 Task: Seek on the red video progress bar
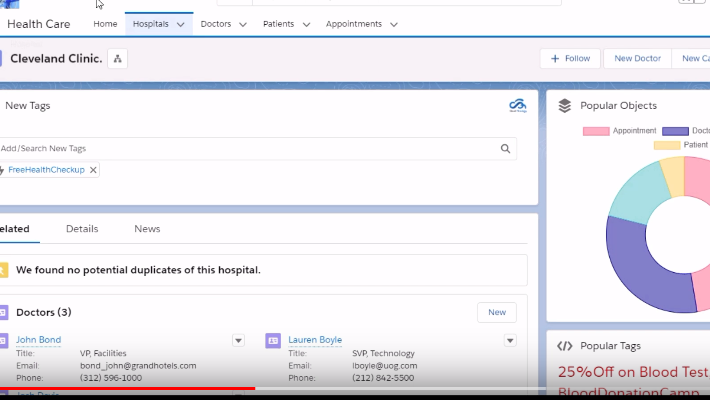(127, 388)
